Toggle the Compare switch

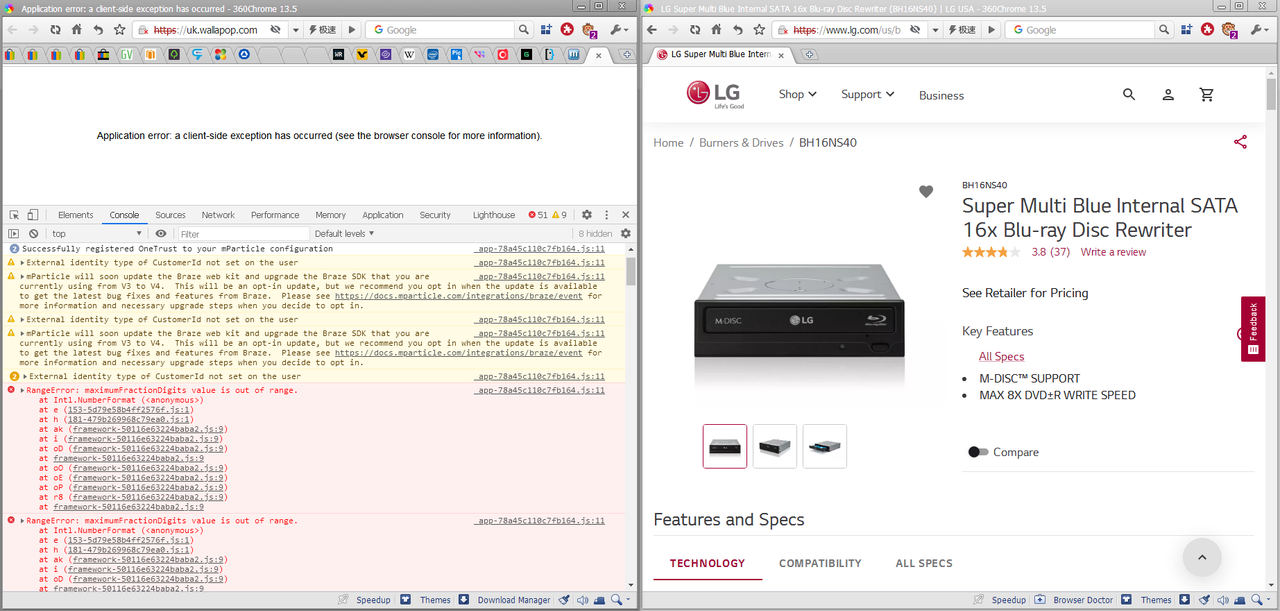tap(978, 452)
